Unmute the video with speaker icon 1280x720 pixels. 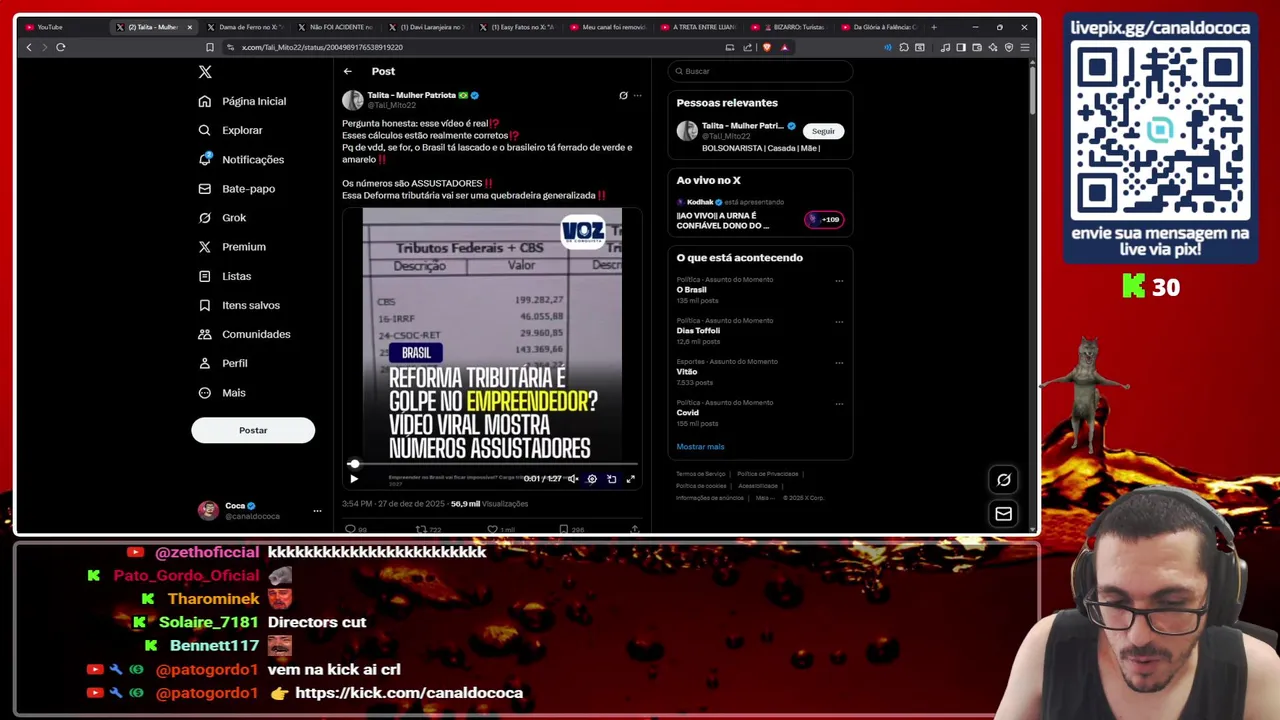pos(573,479)
